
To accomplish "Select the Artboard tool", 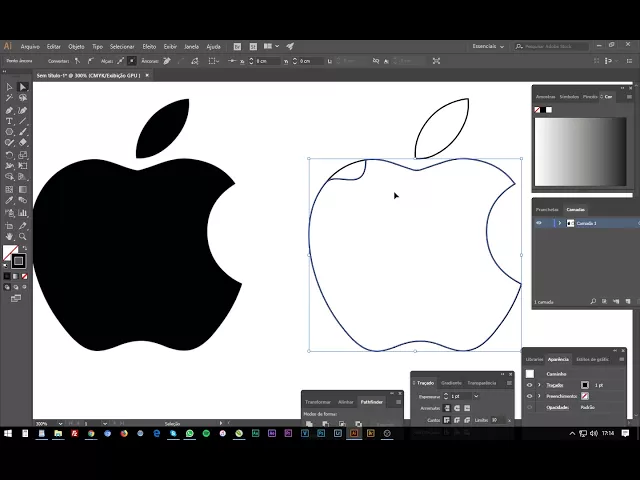I will [9, 226].
